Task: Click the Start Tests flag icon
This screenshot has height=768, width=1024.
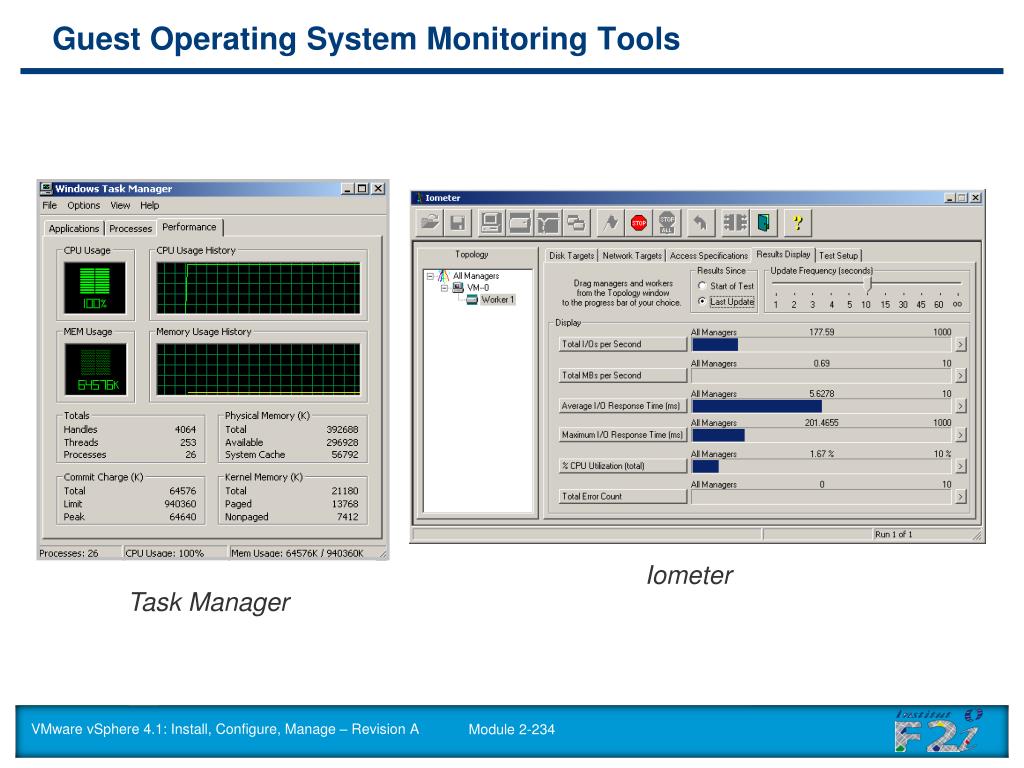Action: [x=610, y=223]
